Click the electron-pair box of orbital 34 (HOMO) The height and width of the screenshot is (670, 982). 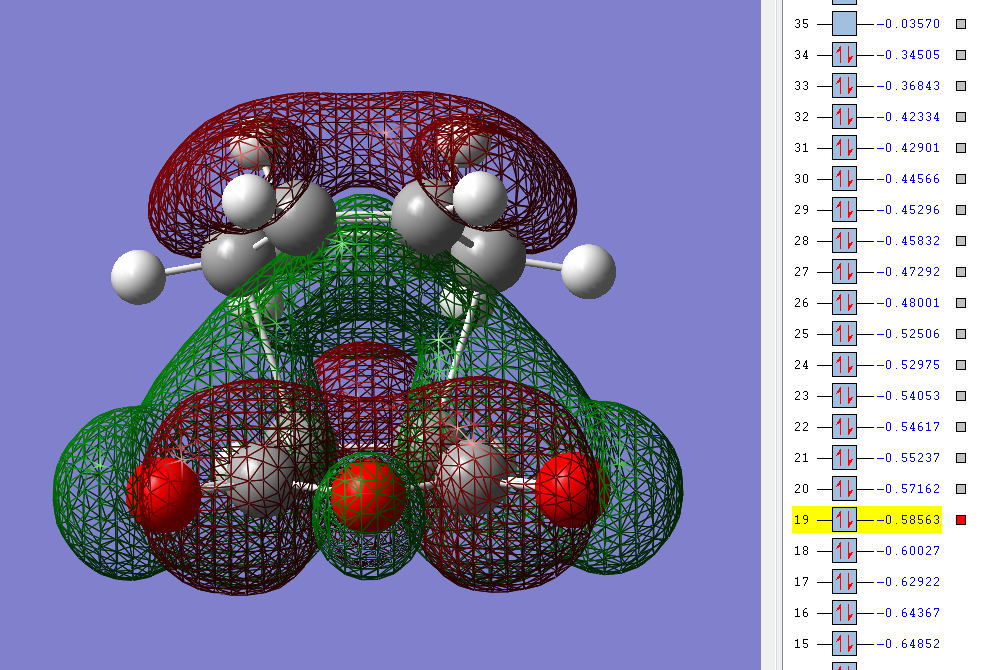point(844,55)
